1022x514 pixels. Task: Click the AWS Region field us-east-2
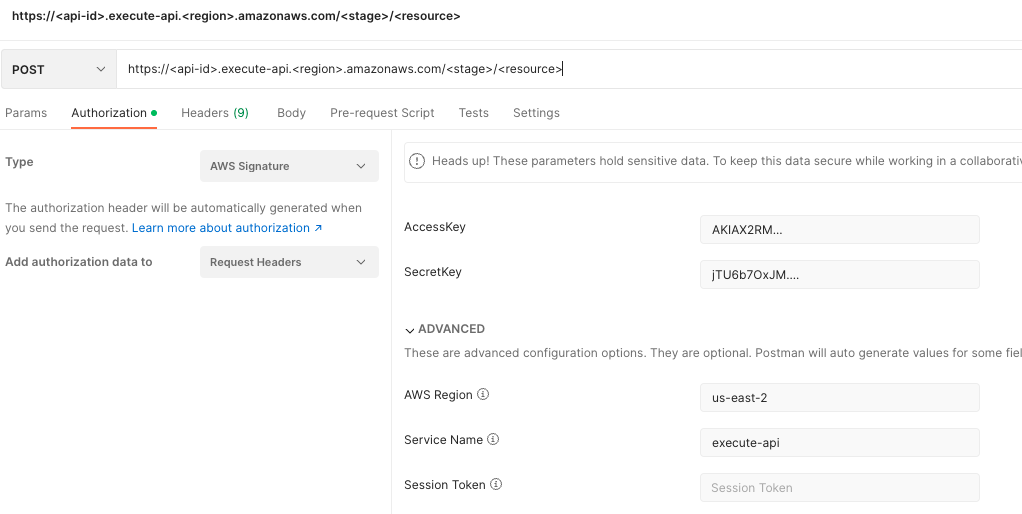click(x=839, y=398)
